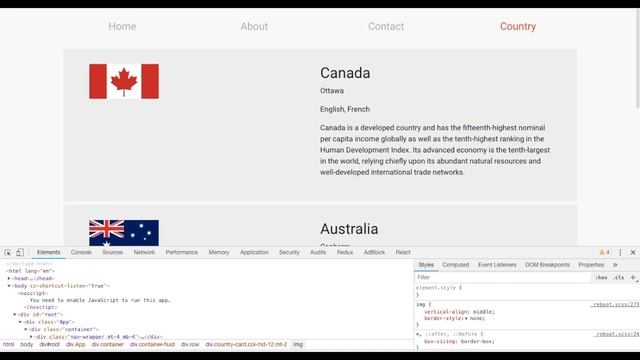Select the html lang="en" line
Viewport: 640px width, 360px height.
point(31,271)
